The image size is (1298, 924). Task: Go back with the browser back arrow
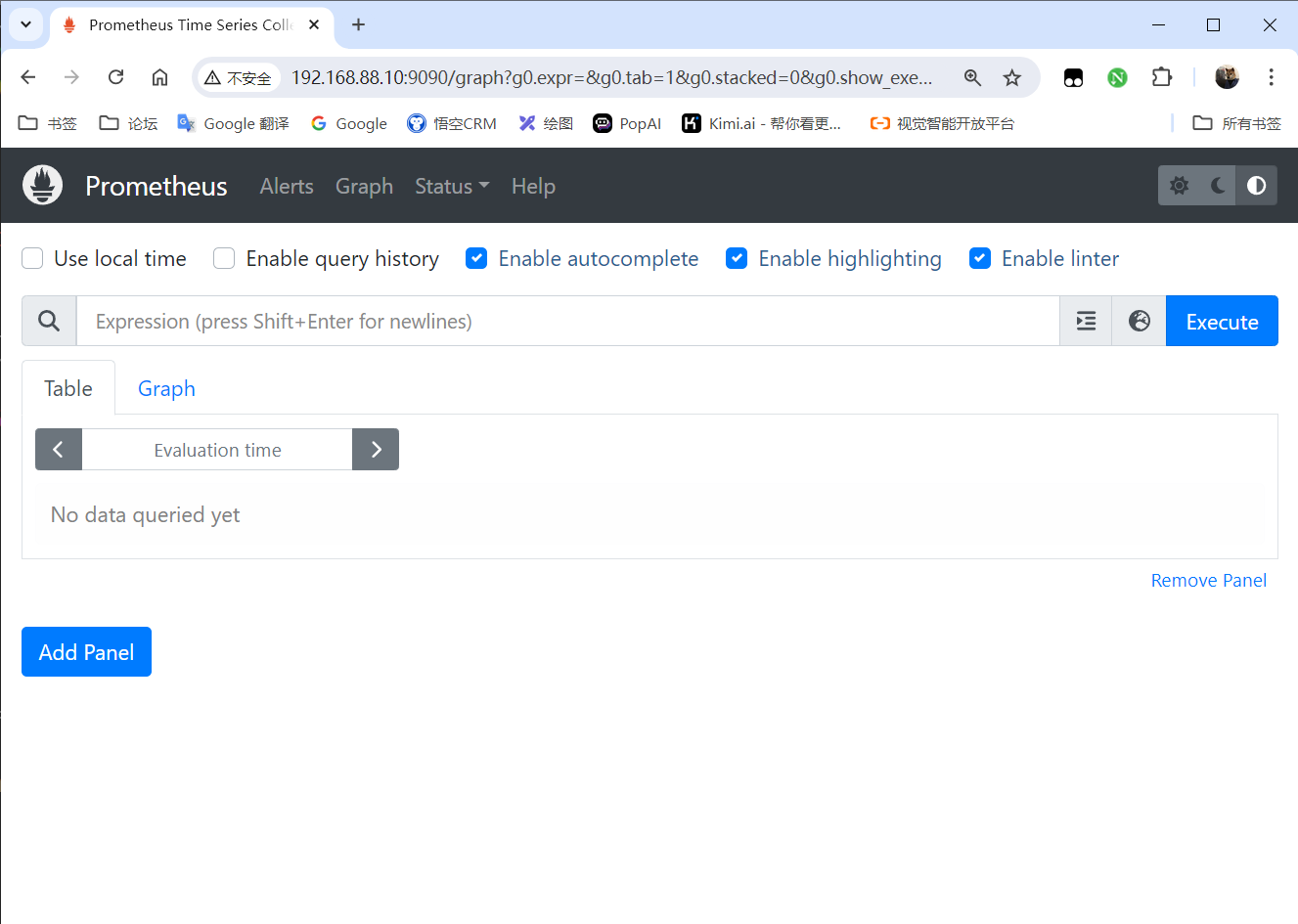[x=28, y=77]
